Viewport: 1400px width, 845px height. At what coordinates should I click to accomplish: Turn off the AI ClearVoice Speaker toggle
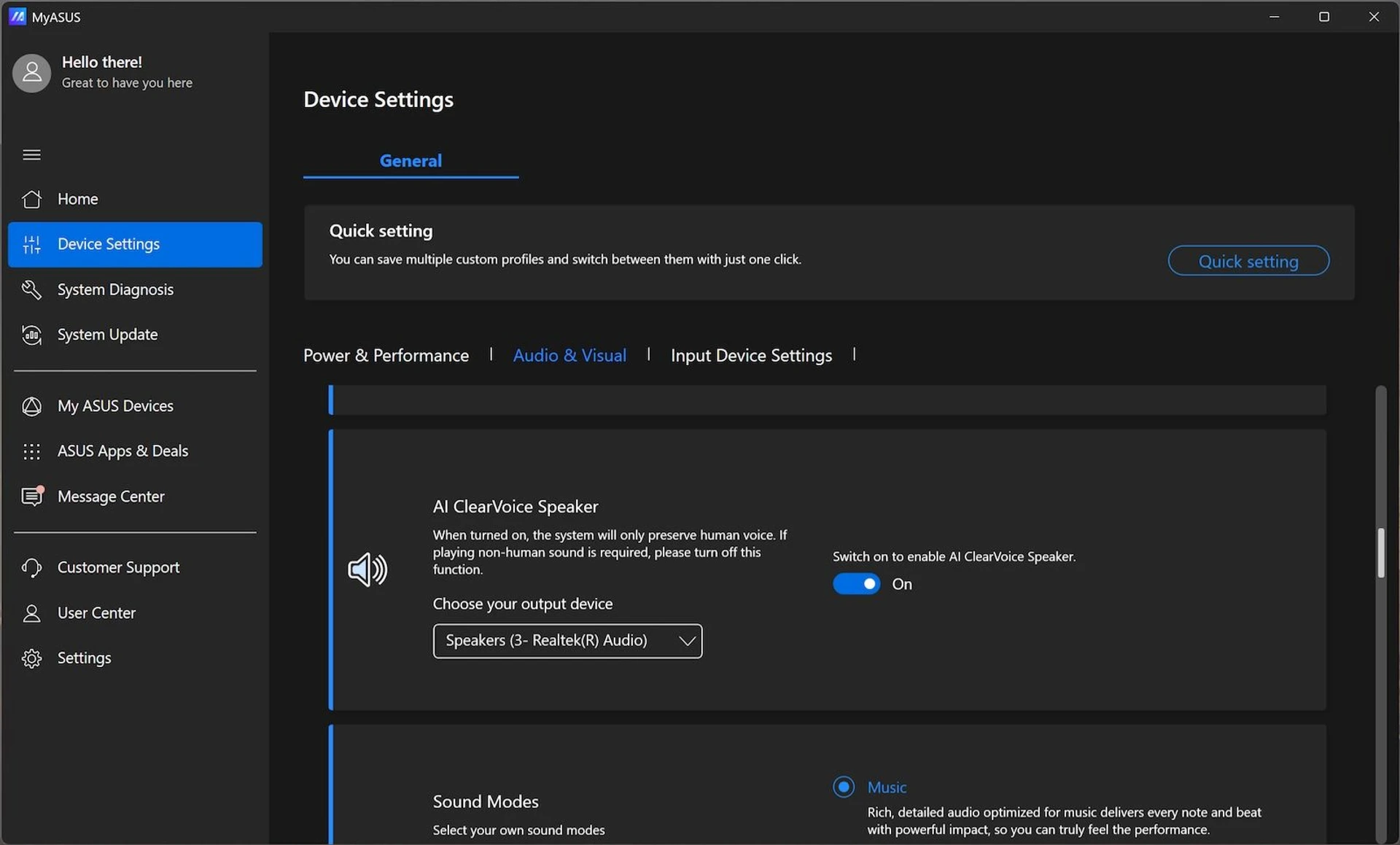tap(856, 584)
